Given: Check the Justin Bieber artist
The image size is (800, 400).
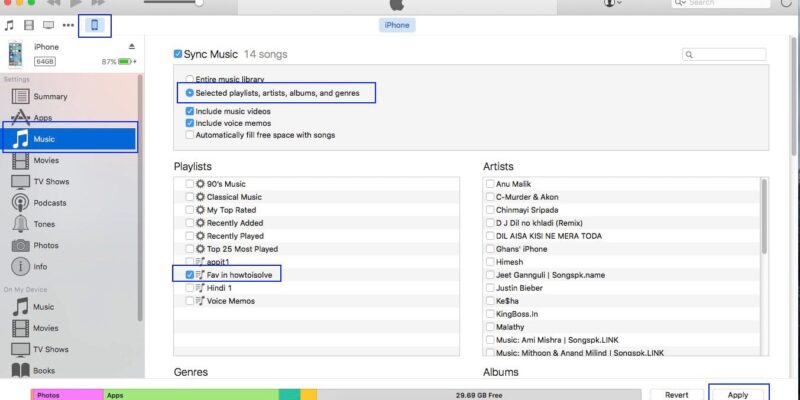Looking at the screenshot, I should tap(490, 288).
